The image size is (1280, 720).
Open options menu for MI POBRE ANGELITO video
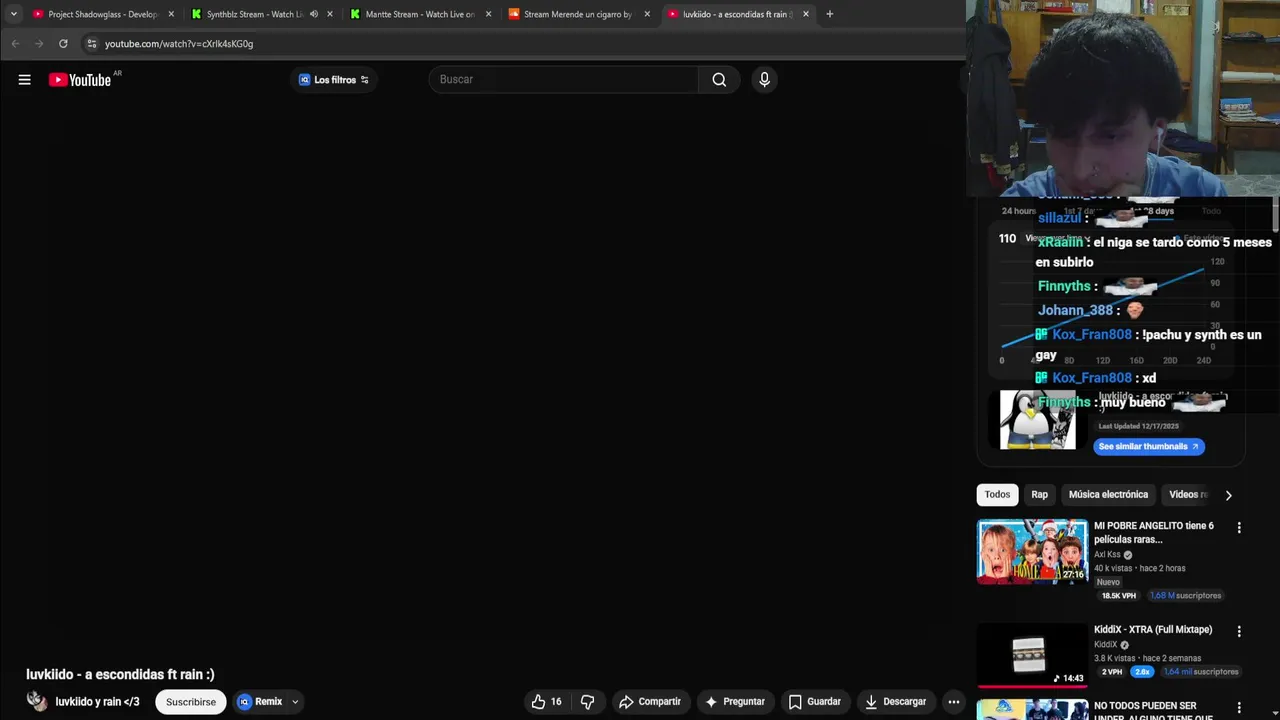[x=1239, y=528]
